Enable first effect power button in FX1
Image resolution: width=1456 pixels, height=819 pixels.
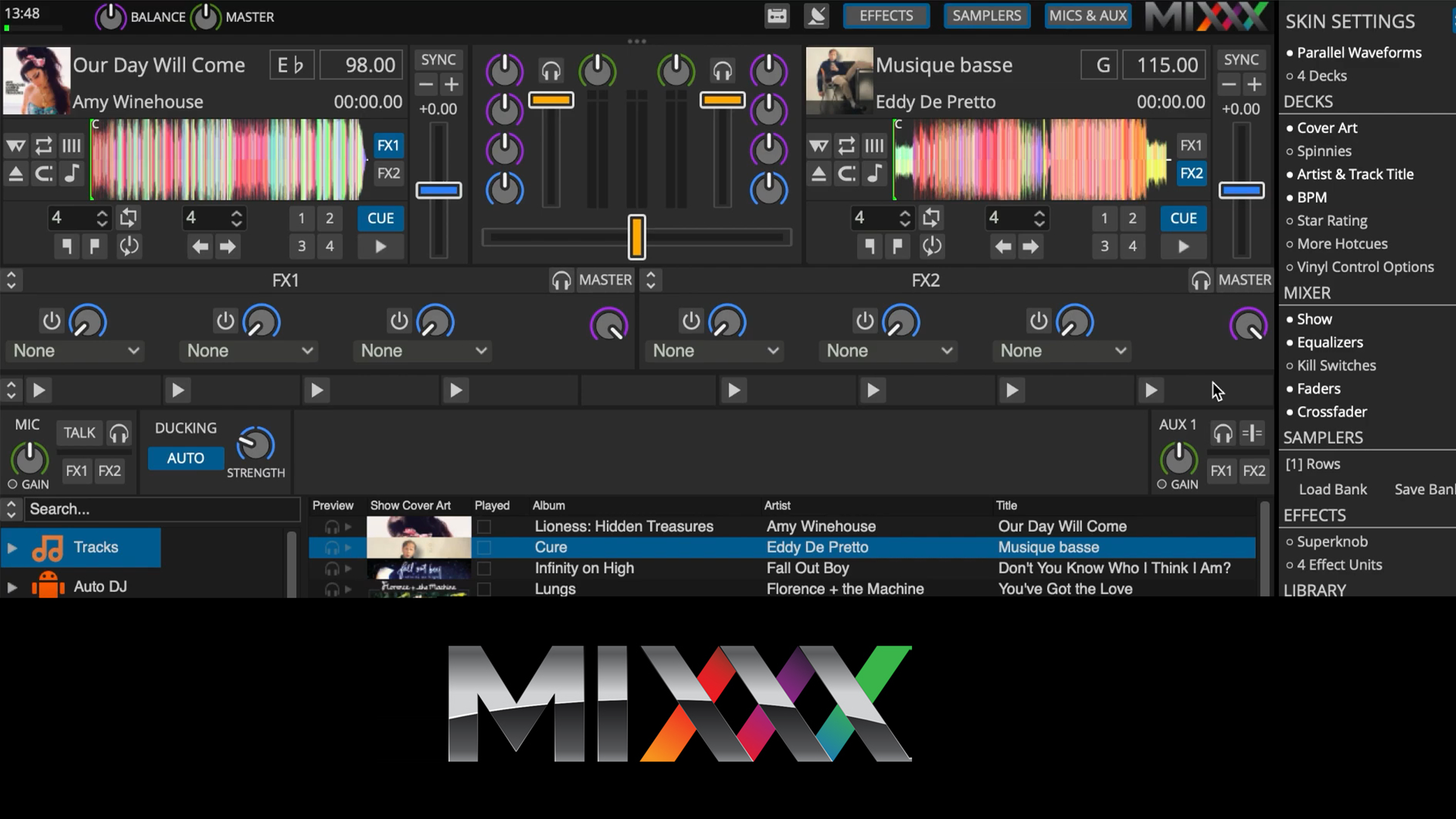coord(52,321)
